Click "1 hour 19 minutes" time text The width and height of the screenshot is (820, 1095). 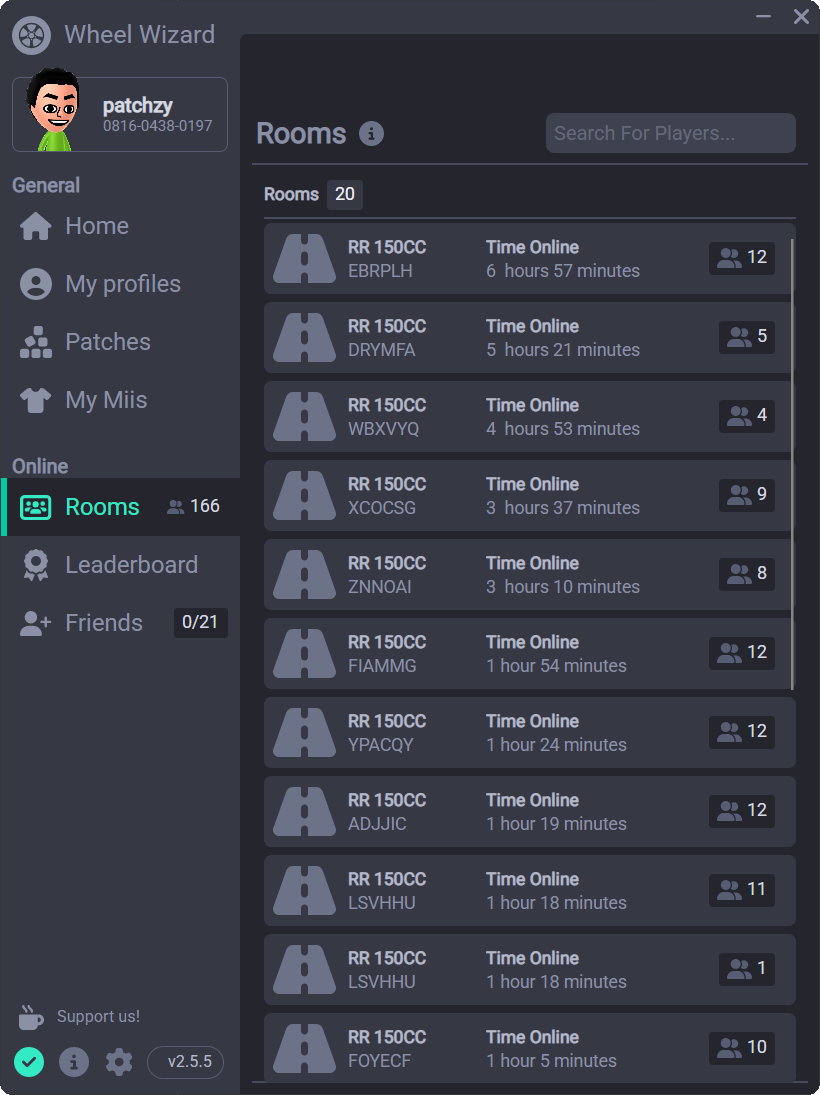[557, 824]
